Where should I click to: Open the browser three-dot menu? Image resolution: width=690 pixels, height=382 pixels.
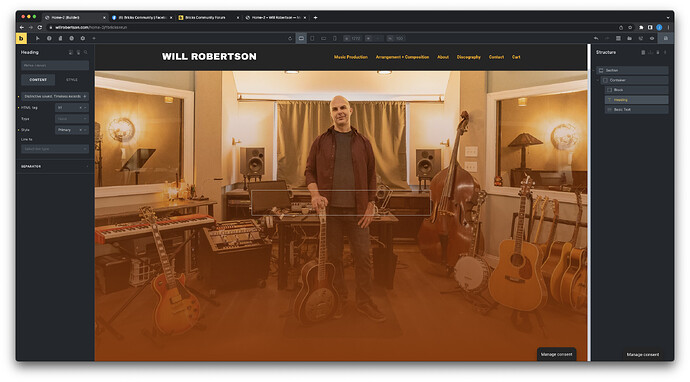coord(668,27)
